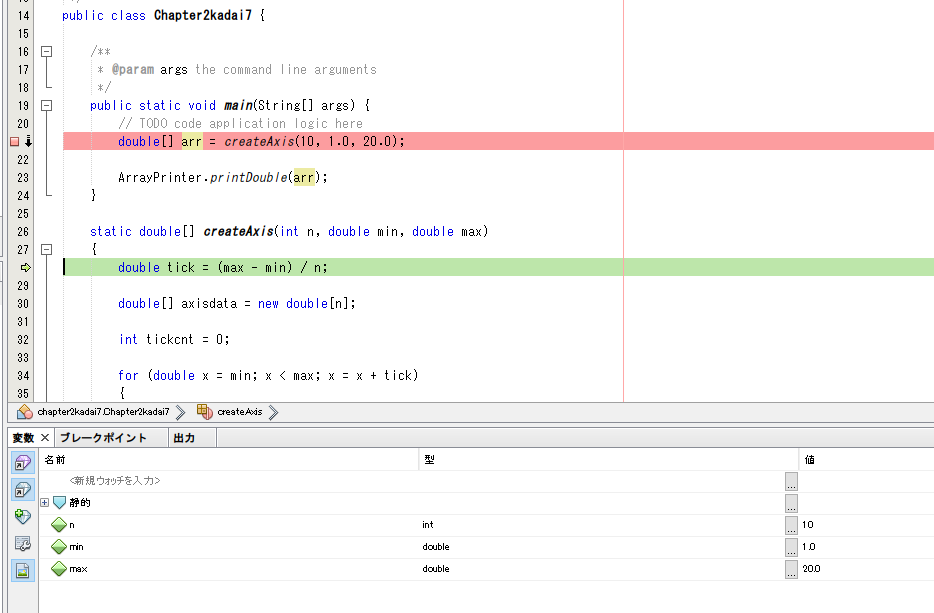Click line number 30 in the gutter
The width and height of the screenshot is (934, 613).
coord(23,304)
